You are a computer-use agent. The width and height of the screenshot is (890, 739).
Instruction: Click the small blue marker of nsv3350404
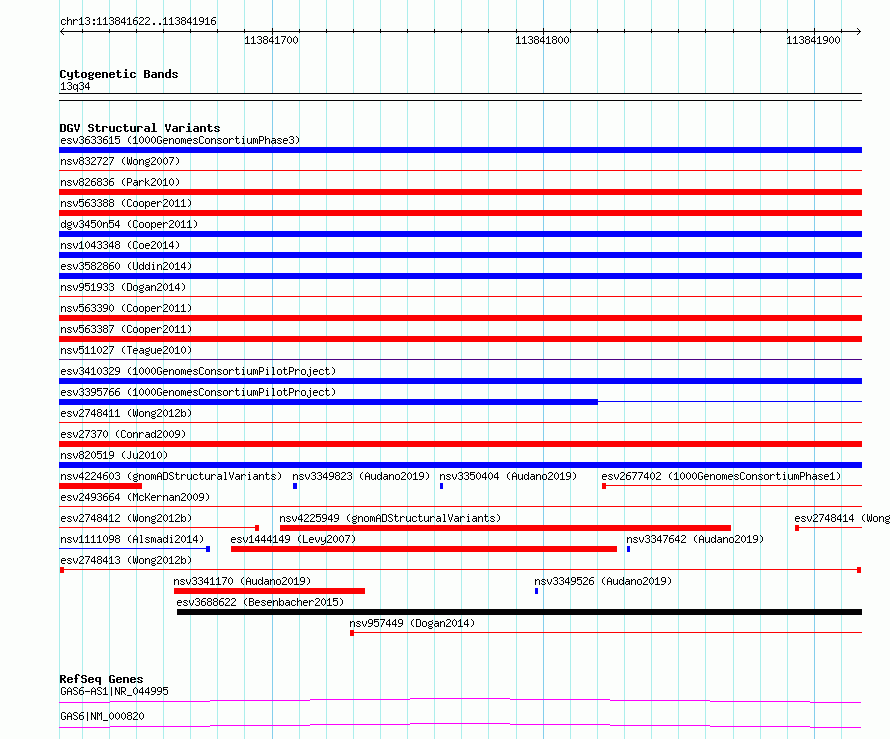click(442, 486)
